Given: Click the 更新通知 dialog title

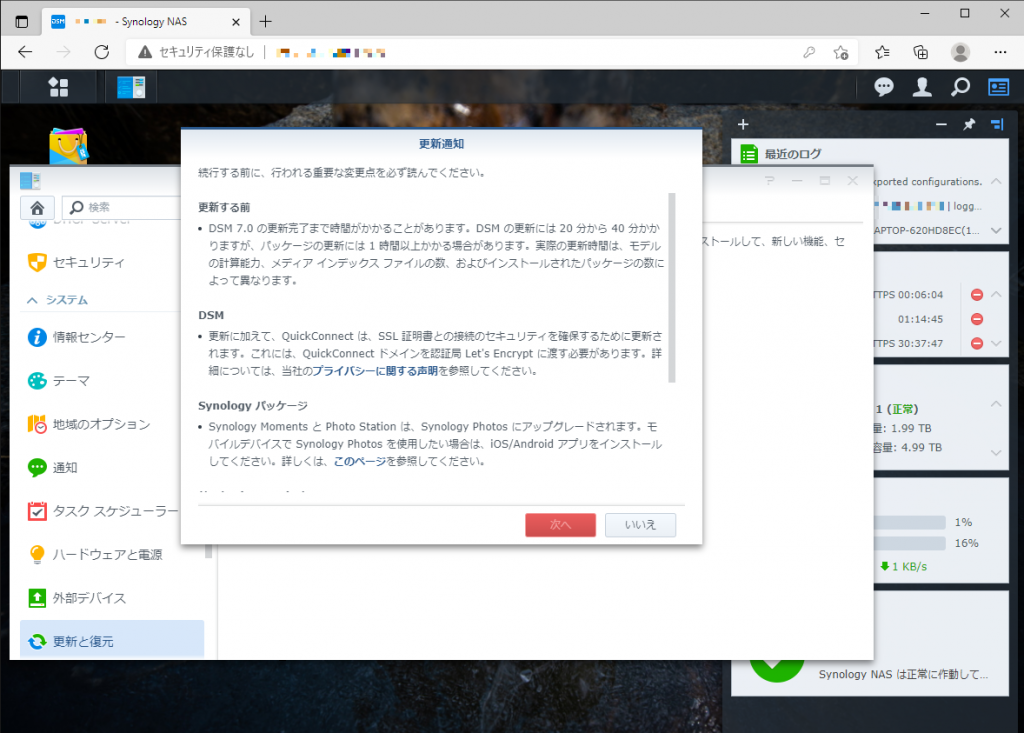Looking at the screenshot, I should click(x=441, y=144).
